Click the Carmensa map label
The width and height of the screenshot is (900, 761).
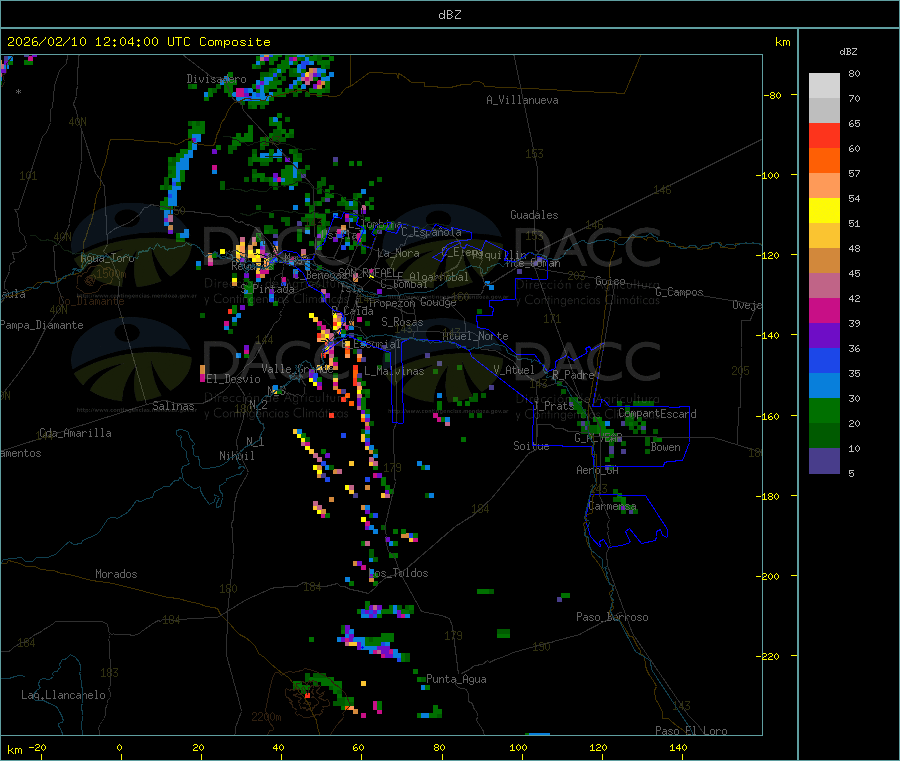click(612, 506)
